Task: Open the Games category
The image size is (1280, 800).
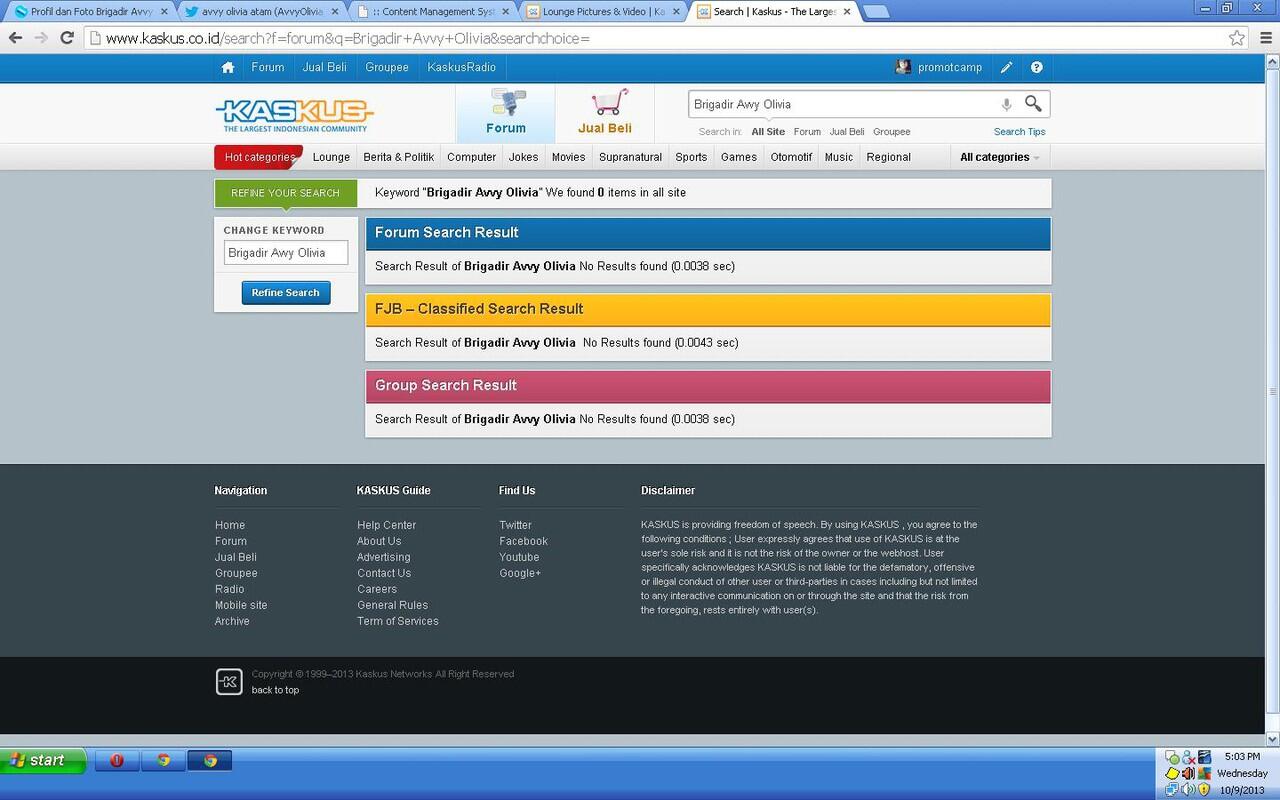Action: click(739, 157)
